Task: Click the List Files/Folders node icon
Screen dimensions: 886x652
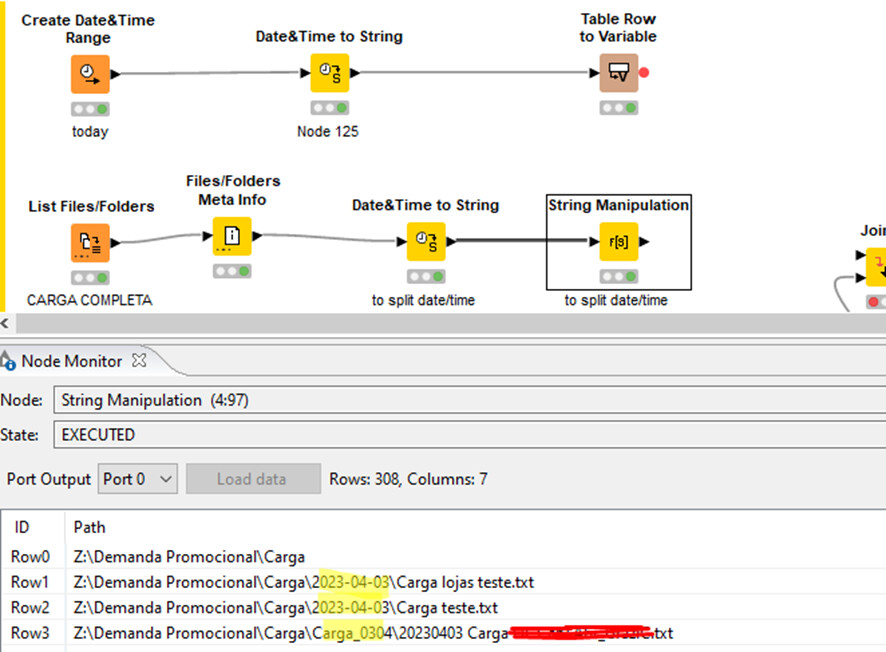Action: click(x=90, y=242)
